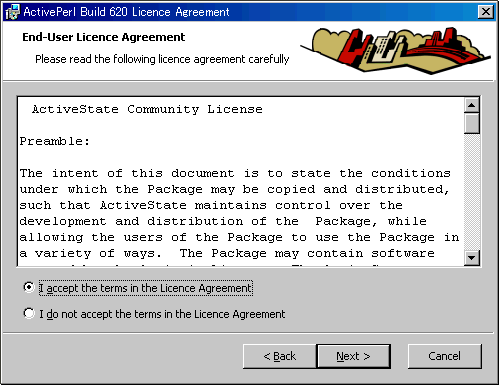Click the 'ActiveState Community License' heading line

click(147, 109)
